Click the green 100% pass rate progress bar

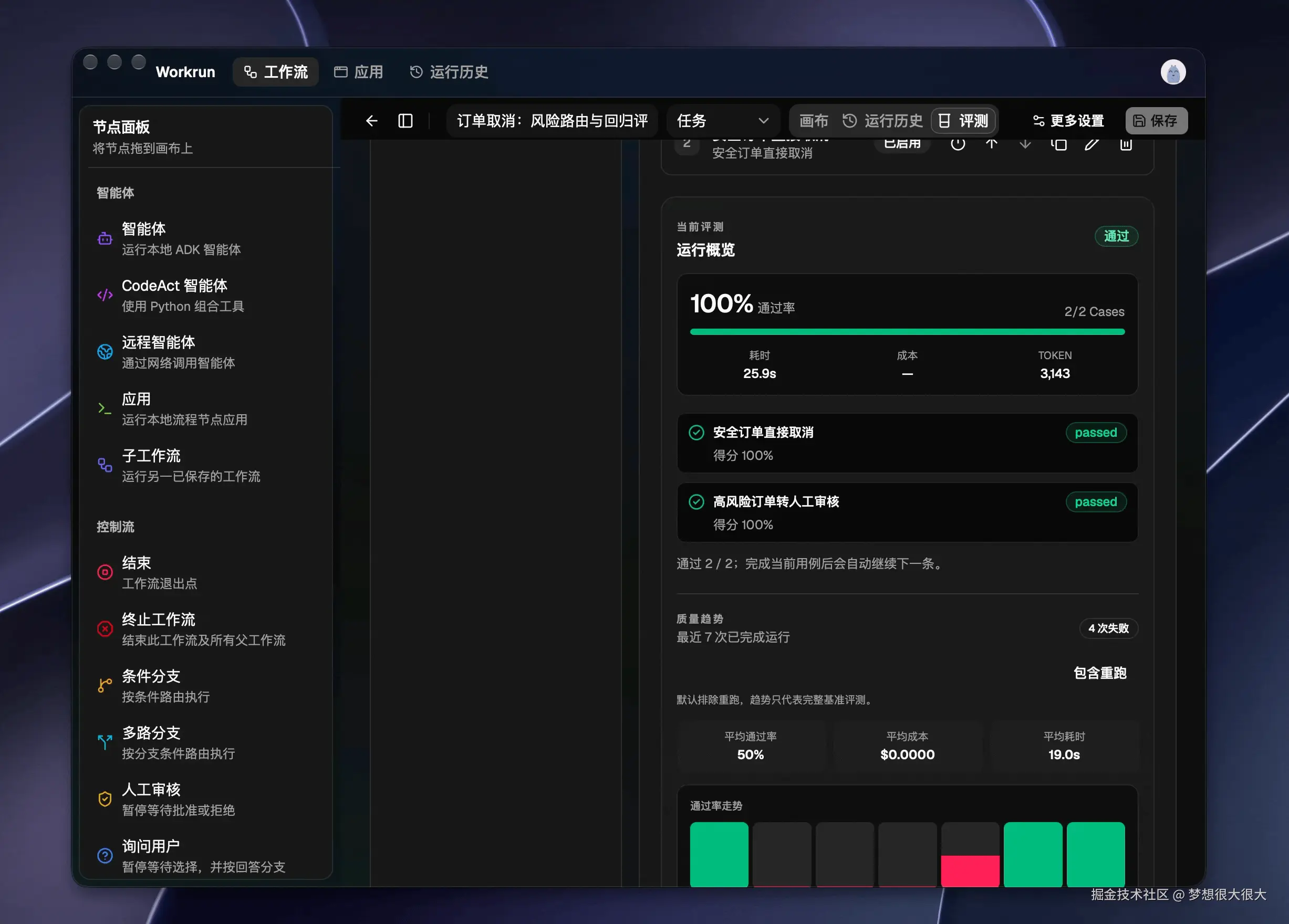click(907, 332)
